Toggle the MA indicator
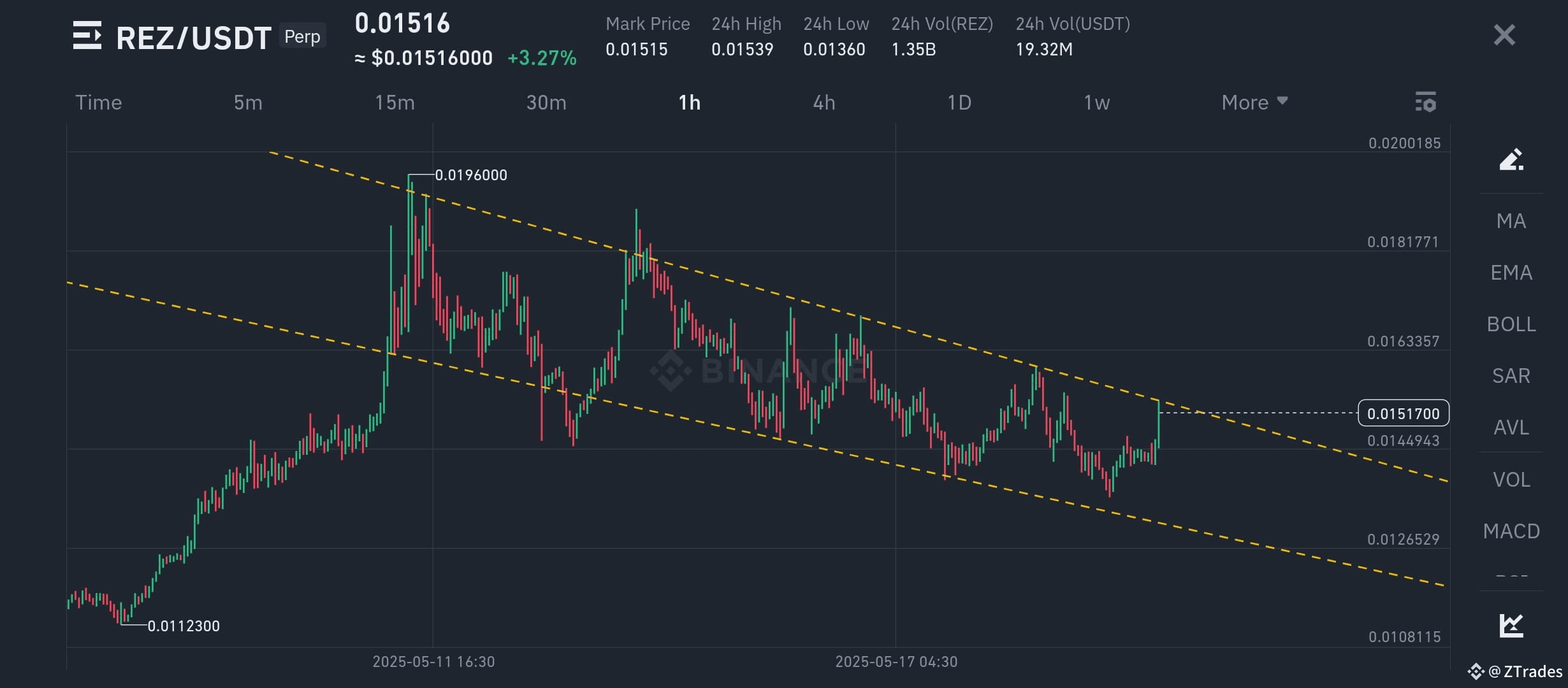 coord(1511,221)
